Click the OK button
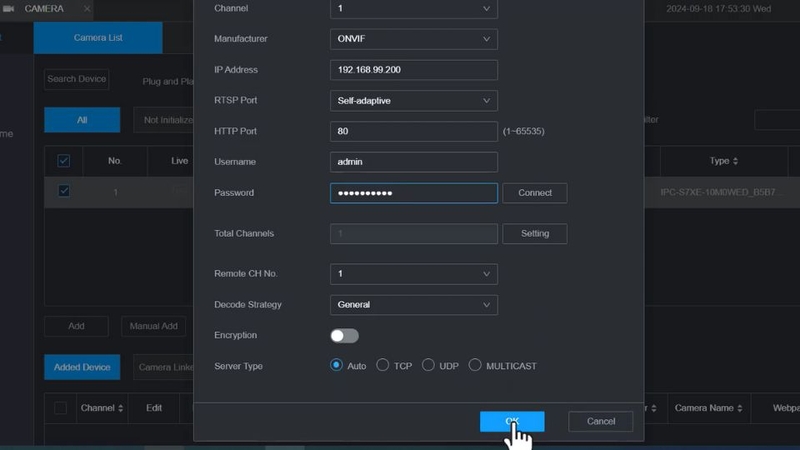Image resolution: width=800 pixels, height=450 pixels. coord(512,421)
